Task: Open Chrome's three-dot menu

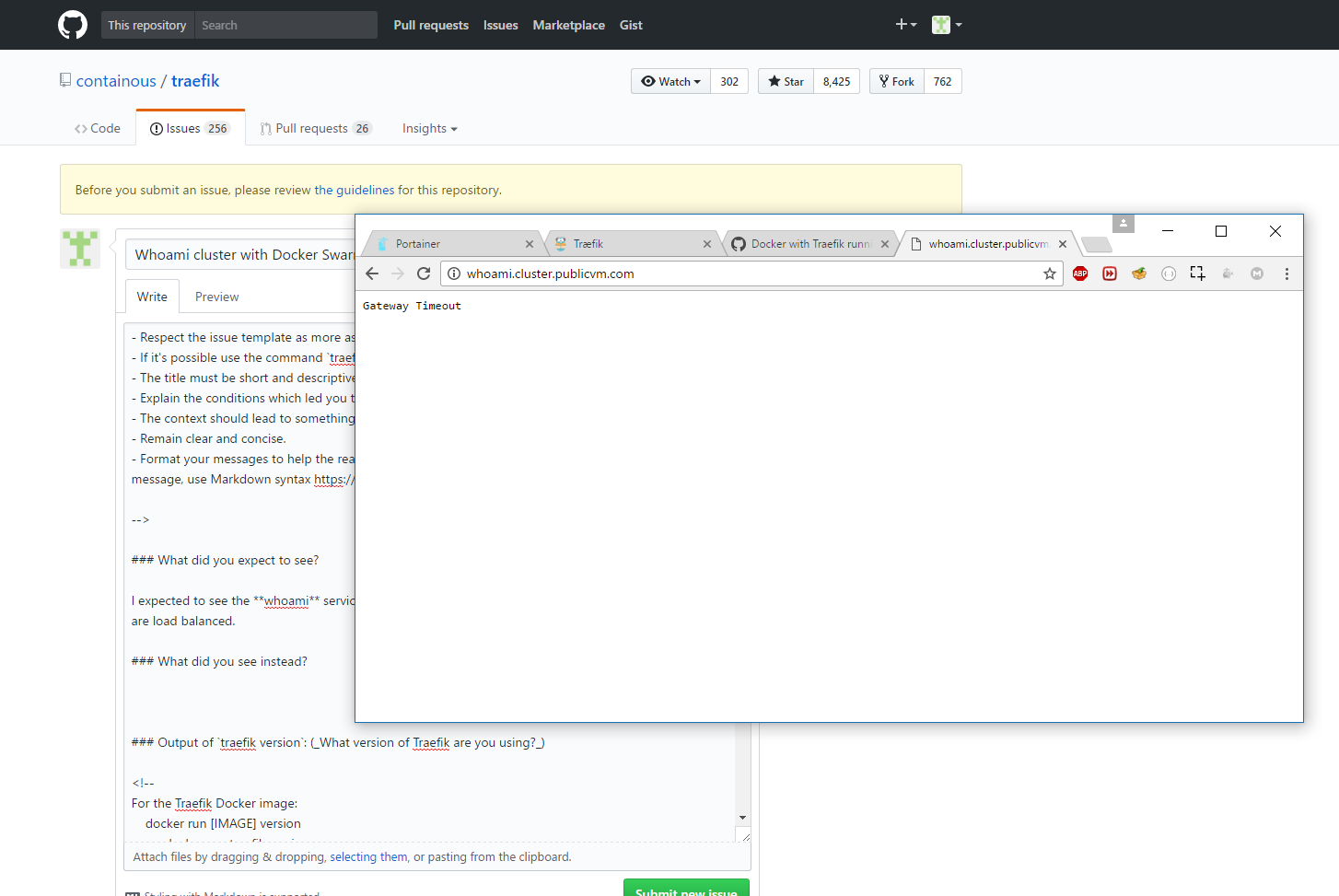Action: [x=1287, y=273]
